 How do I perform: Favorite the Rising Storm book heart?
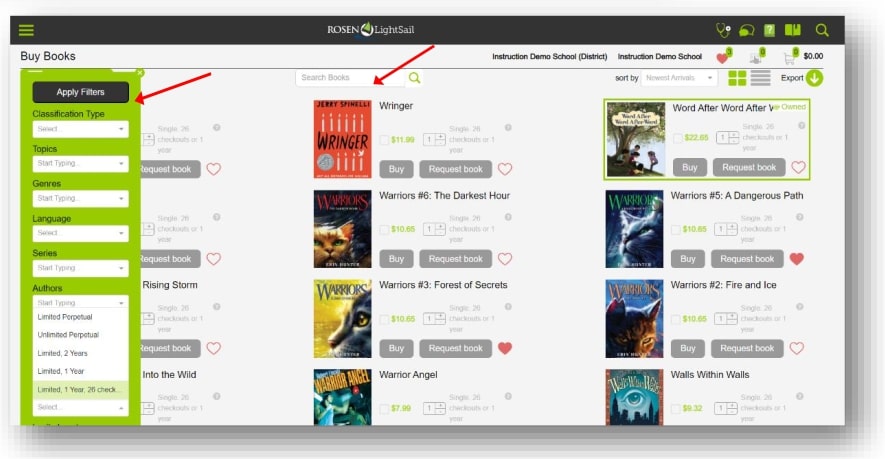point(213,348)
